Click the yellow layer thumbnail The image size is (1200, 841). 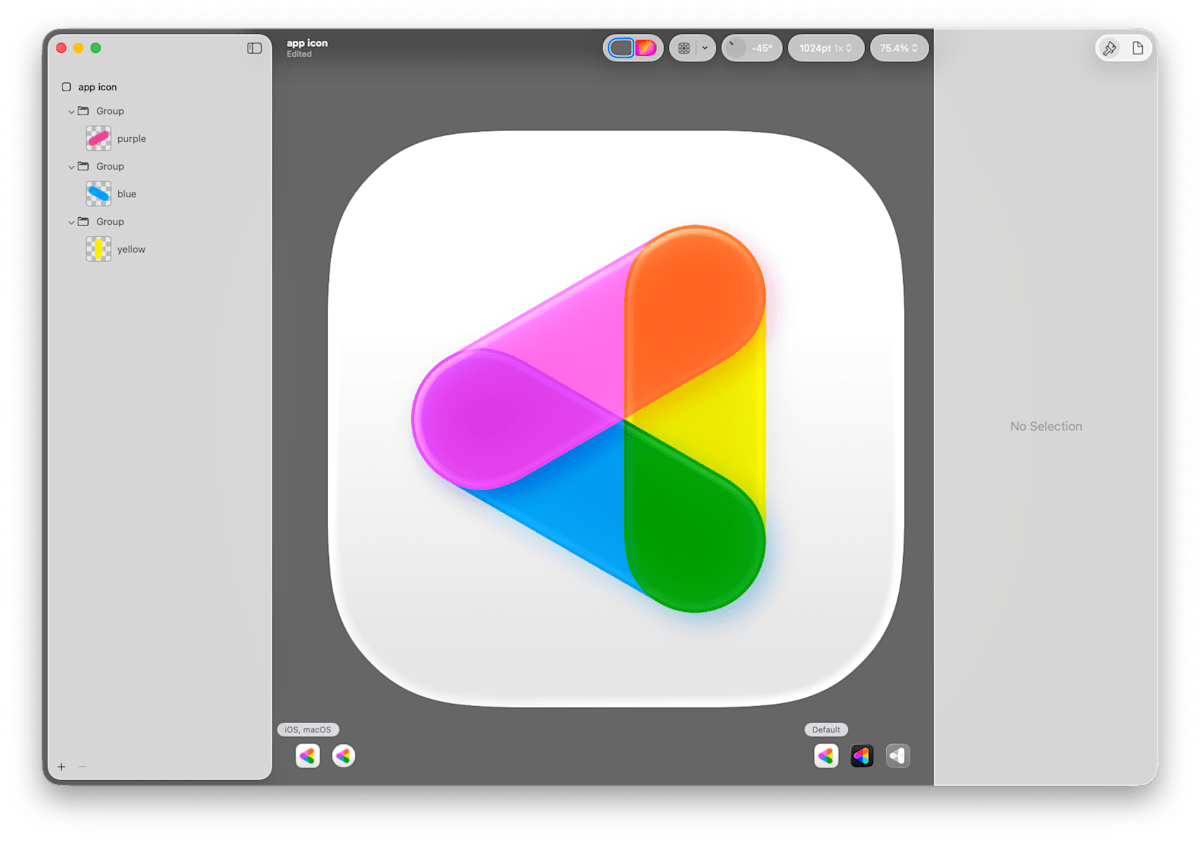(x=99, y=249)
